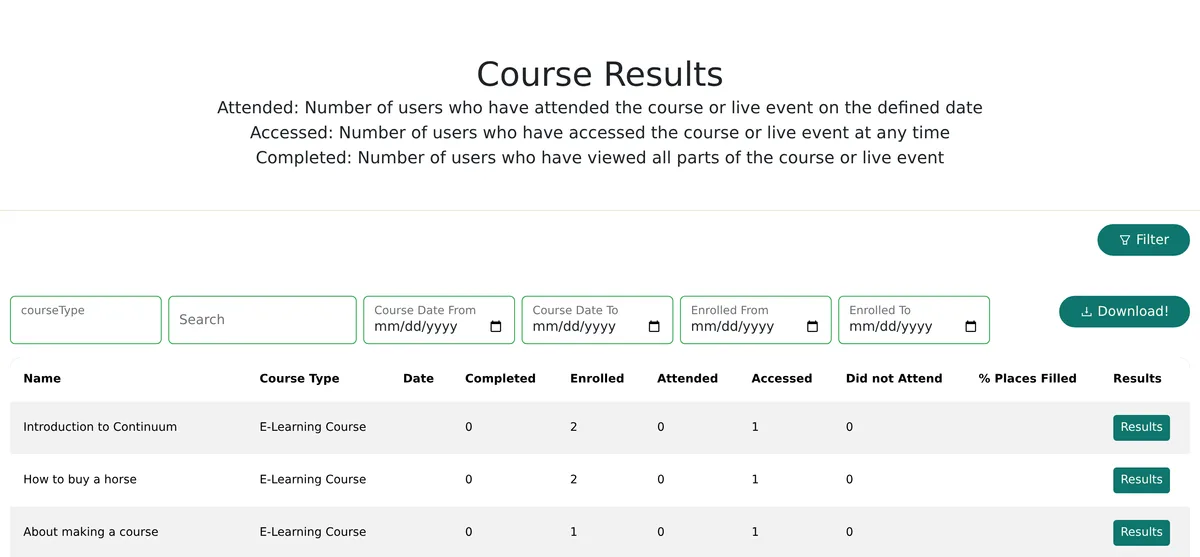Screen dimensions: 1200x557
Task: Click the Completed column header
Action: tap(500, 379)
